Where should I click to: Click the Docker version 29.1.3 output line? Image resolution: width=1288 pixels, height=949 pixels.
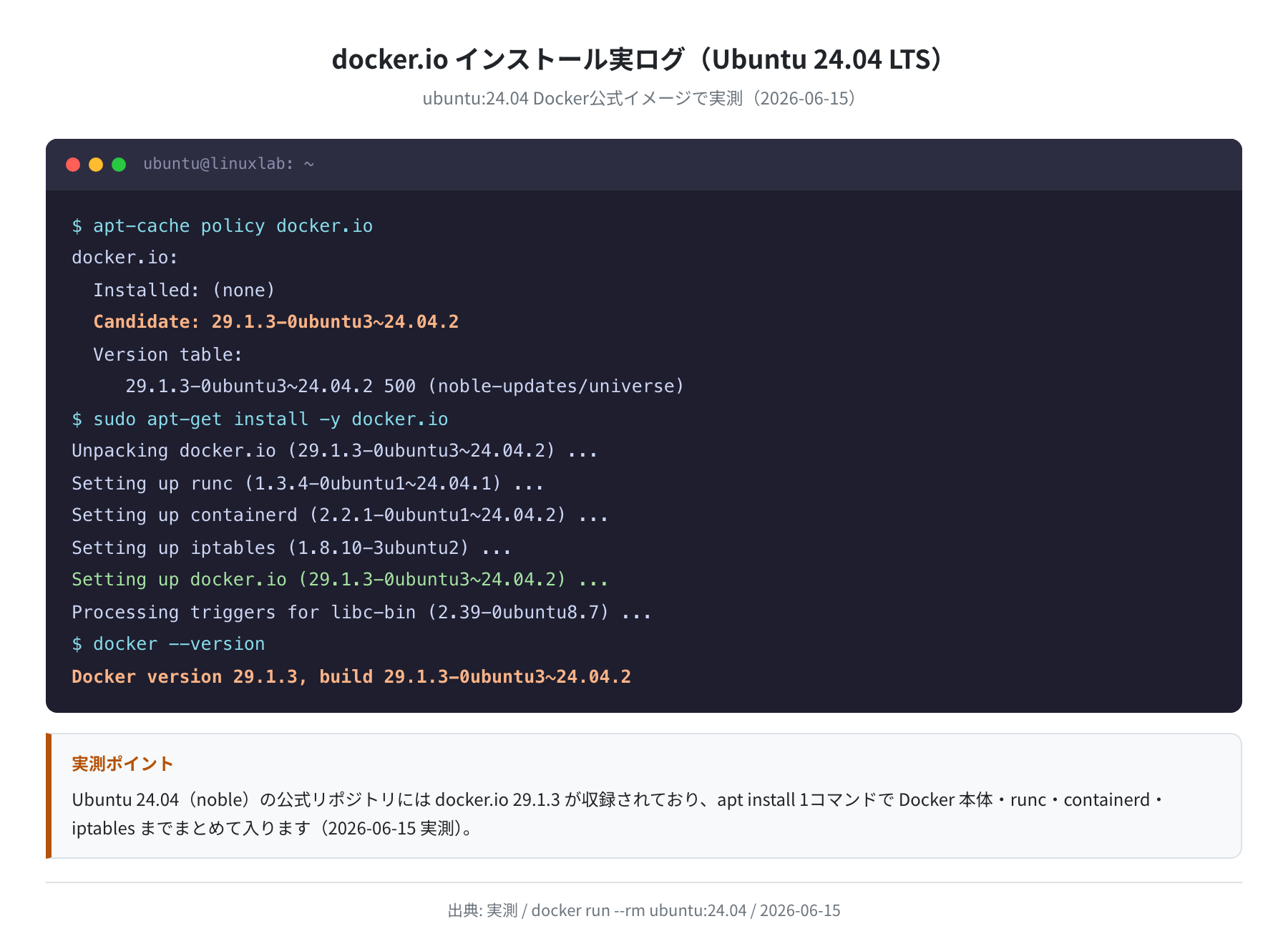(351, 676)
